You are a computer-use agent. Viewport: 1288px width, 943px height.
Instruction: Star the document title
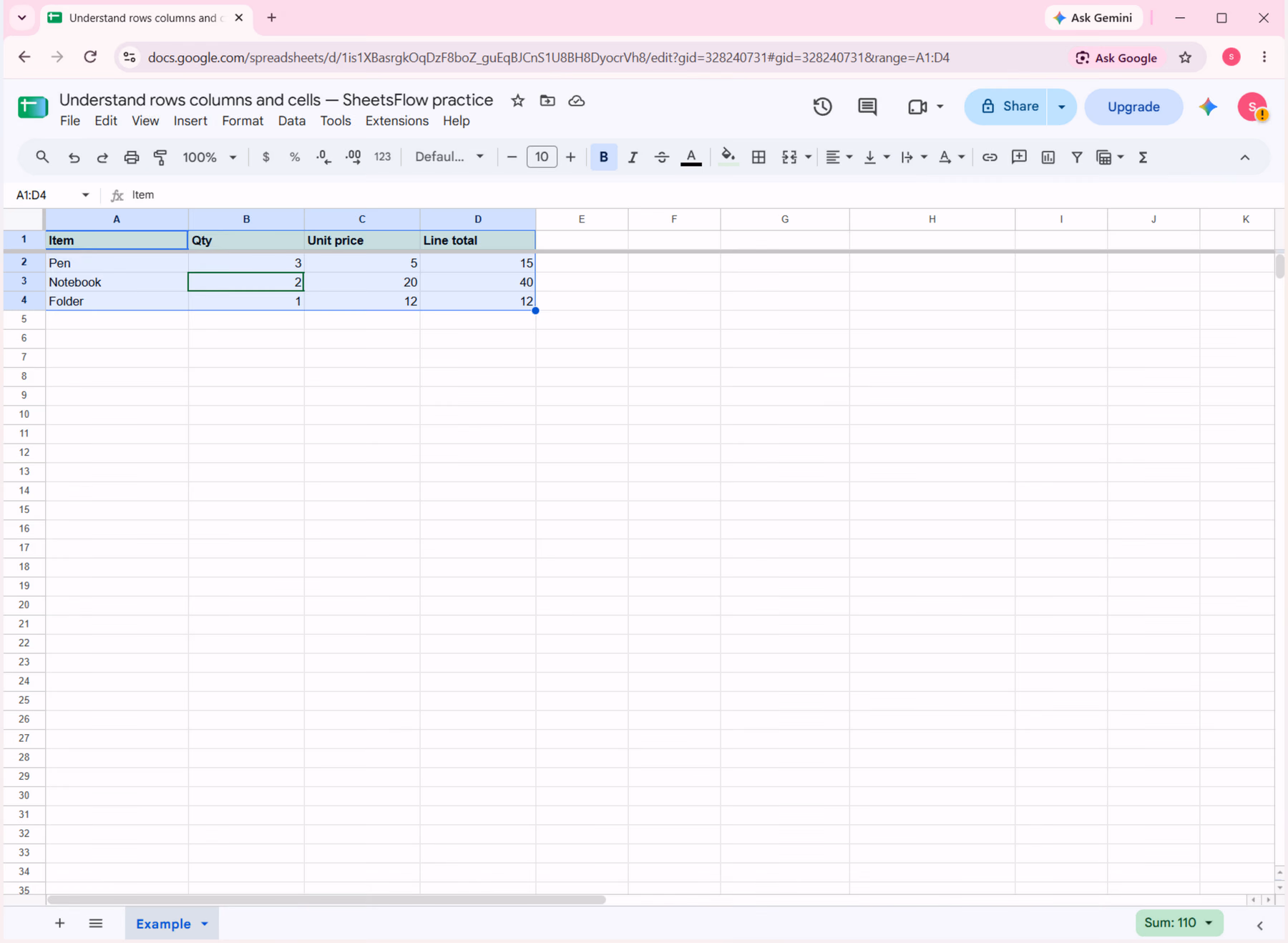(518, 101)
